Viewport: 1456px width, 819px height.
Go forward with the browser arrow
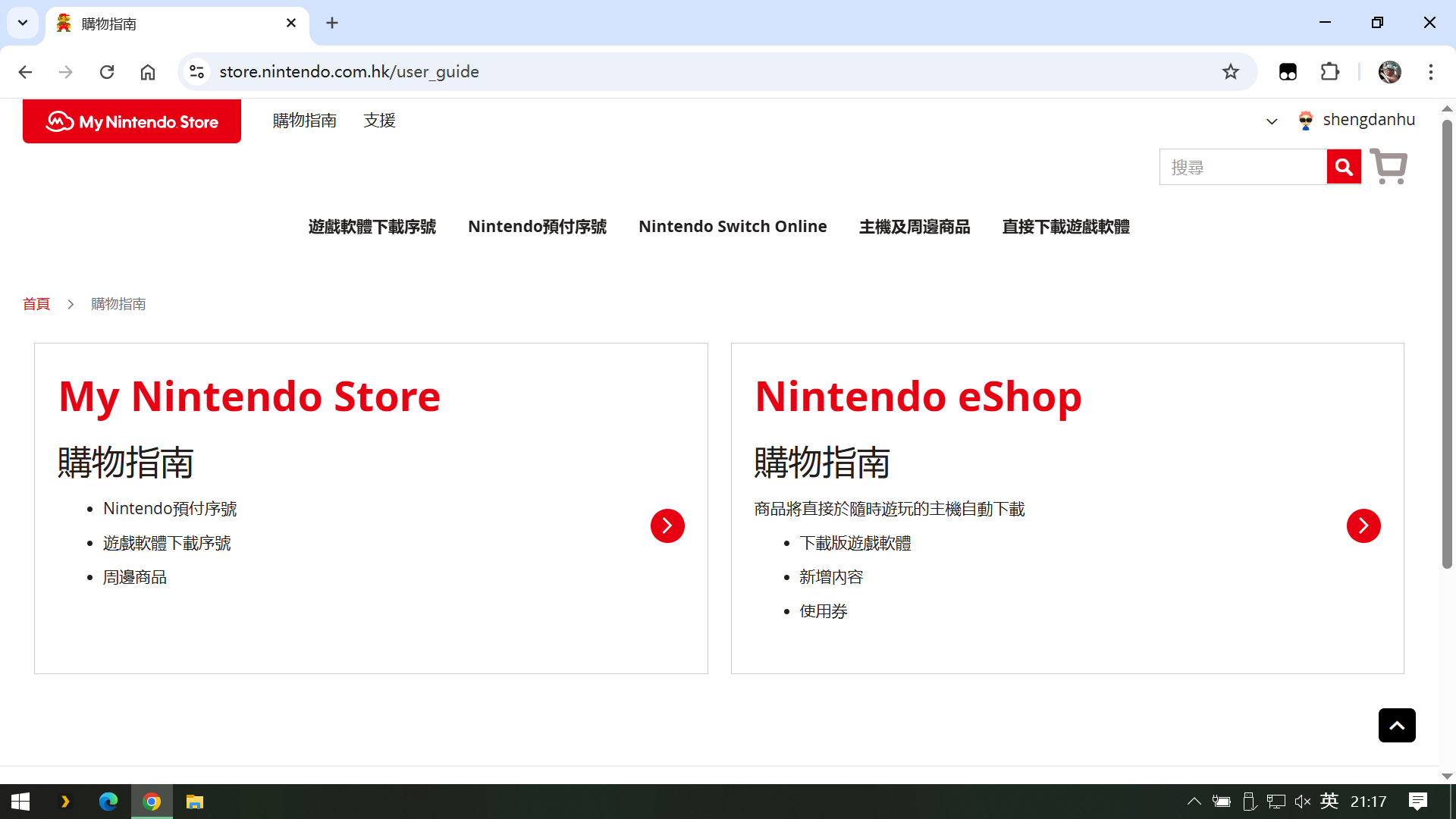point(66,71)
